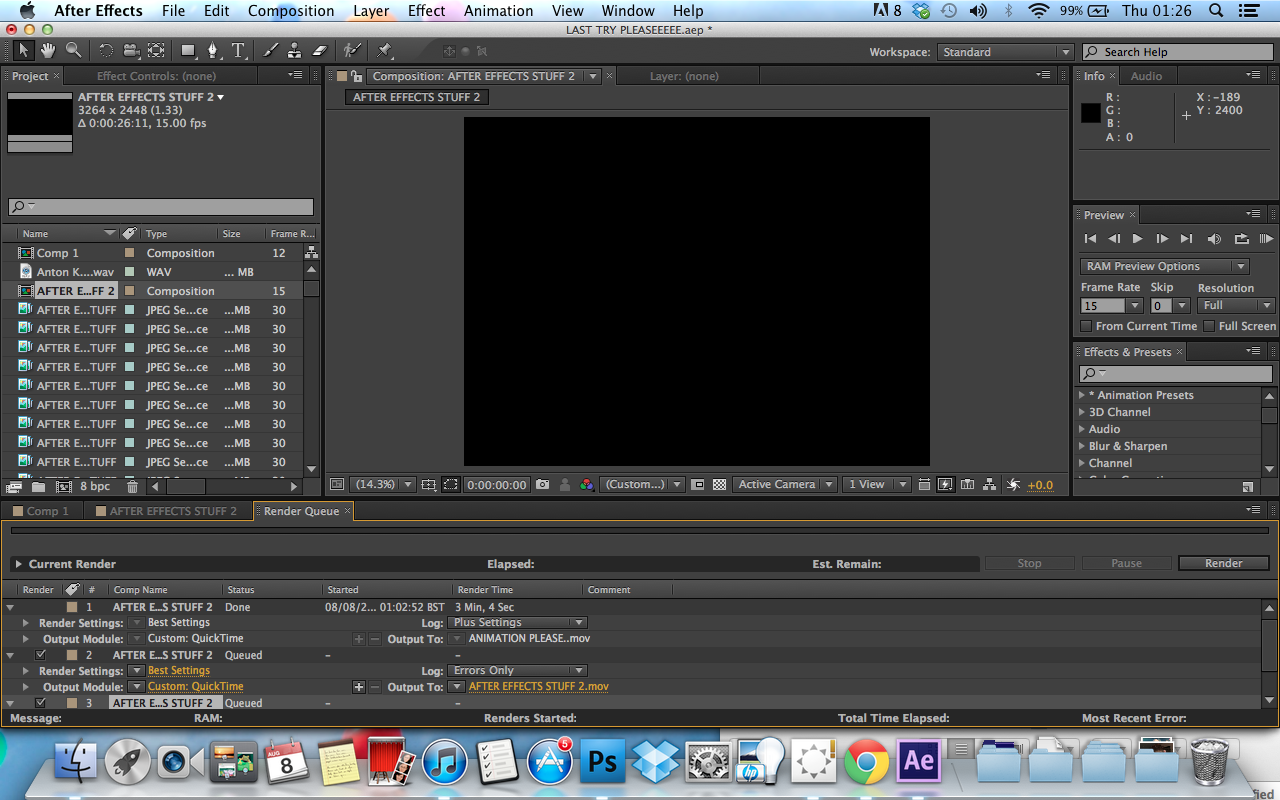Expand the Blur & Sharpen effects category

coord(1082,446)
